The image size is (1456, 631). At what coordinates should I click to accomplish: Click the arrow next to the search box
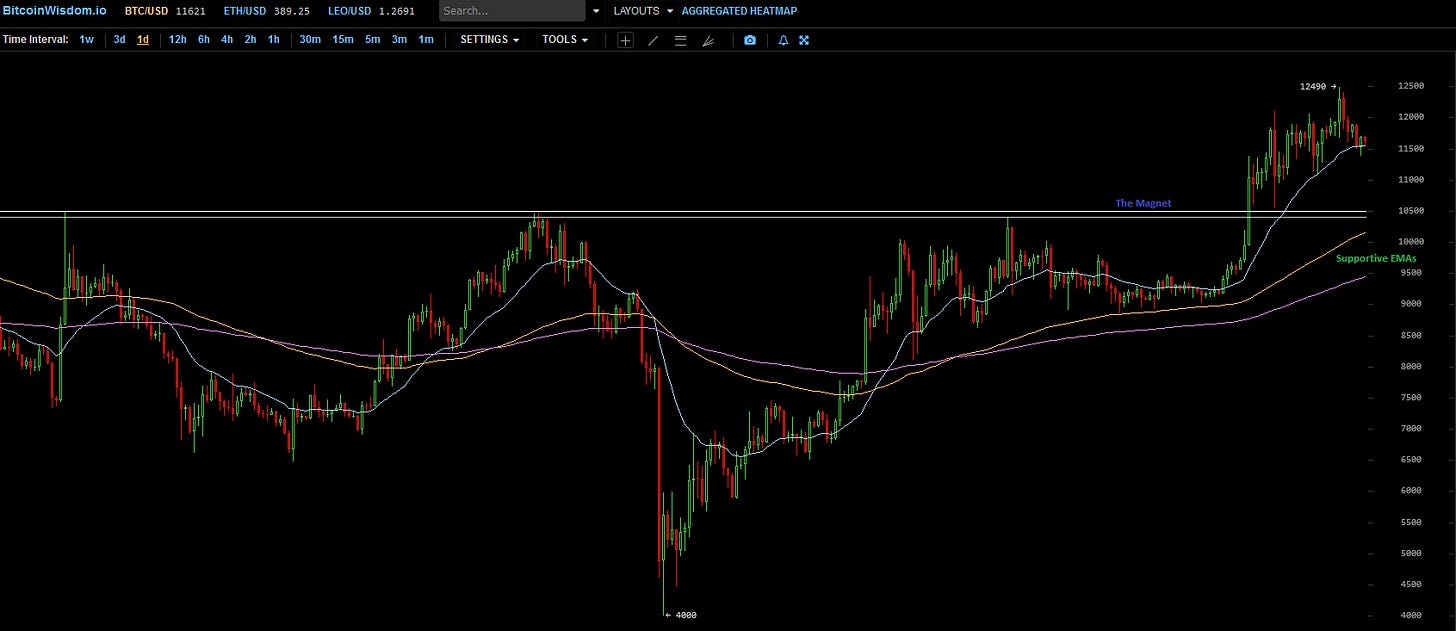pos(597,11)
